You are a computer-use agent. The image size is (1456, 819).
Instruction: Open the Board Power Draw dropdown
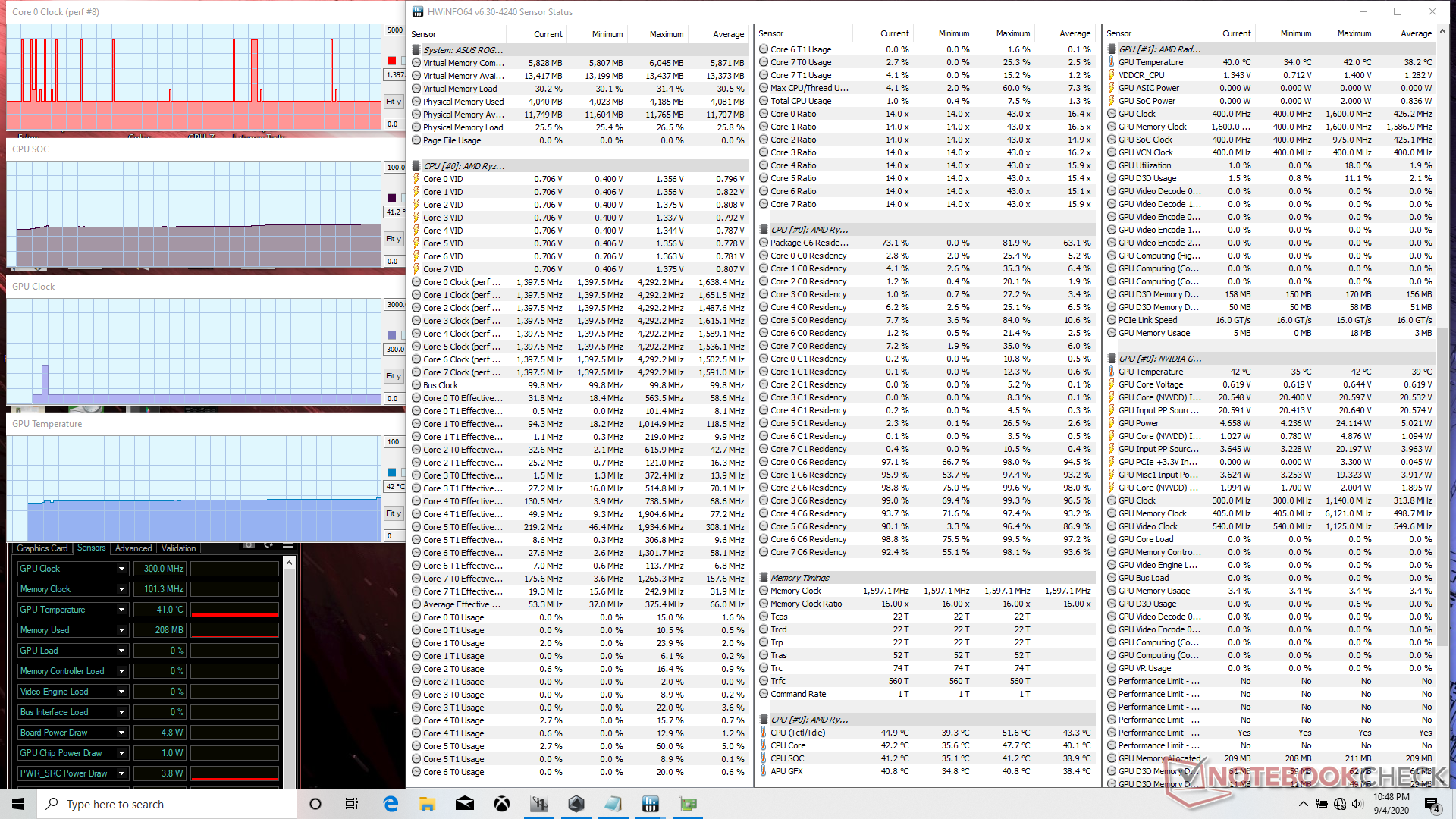click(121, 733)
